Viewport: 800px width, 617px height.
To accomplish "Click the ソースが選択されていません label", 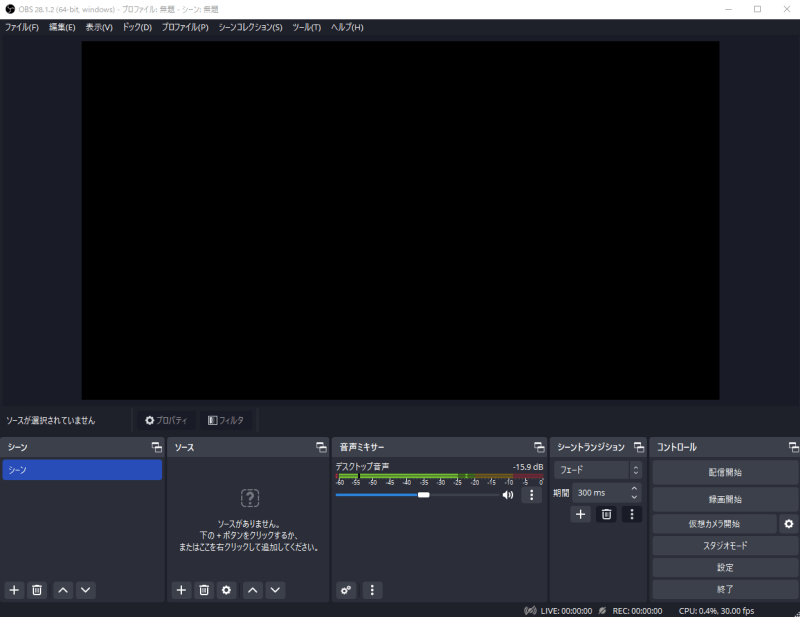I will click(x=51, y=420).
